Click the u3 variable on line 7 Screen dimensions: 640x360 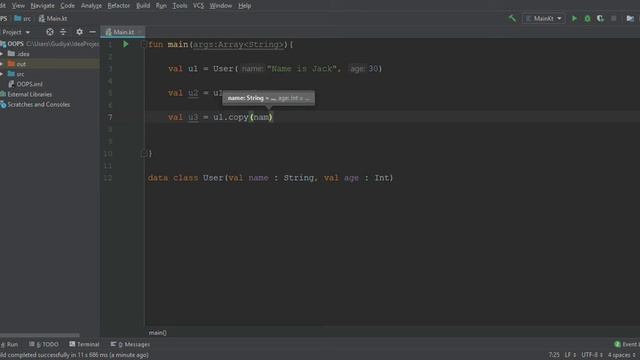pyautogui.click(x=193, y=117)
